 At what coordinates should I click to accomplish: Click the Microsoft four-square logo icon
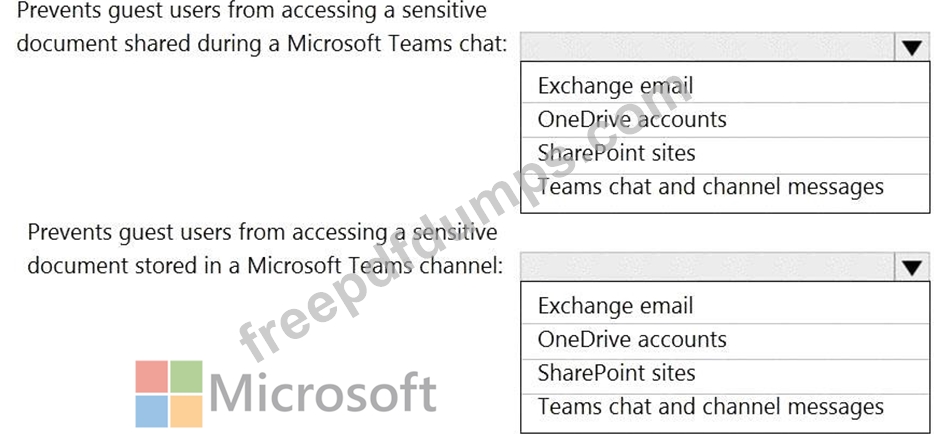[x=169, y=394]
